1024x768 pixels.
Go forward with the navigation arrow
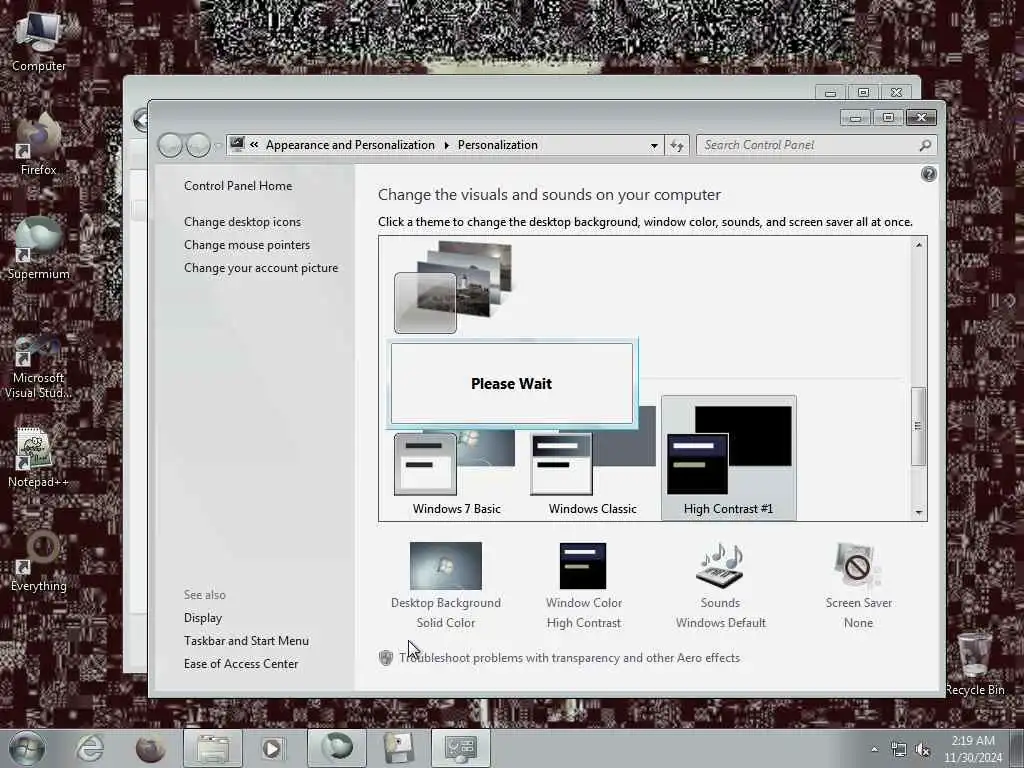pyautogui.click(x=198, y=145)
